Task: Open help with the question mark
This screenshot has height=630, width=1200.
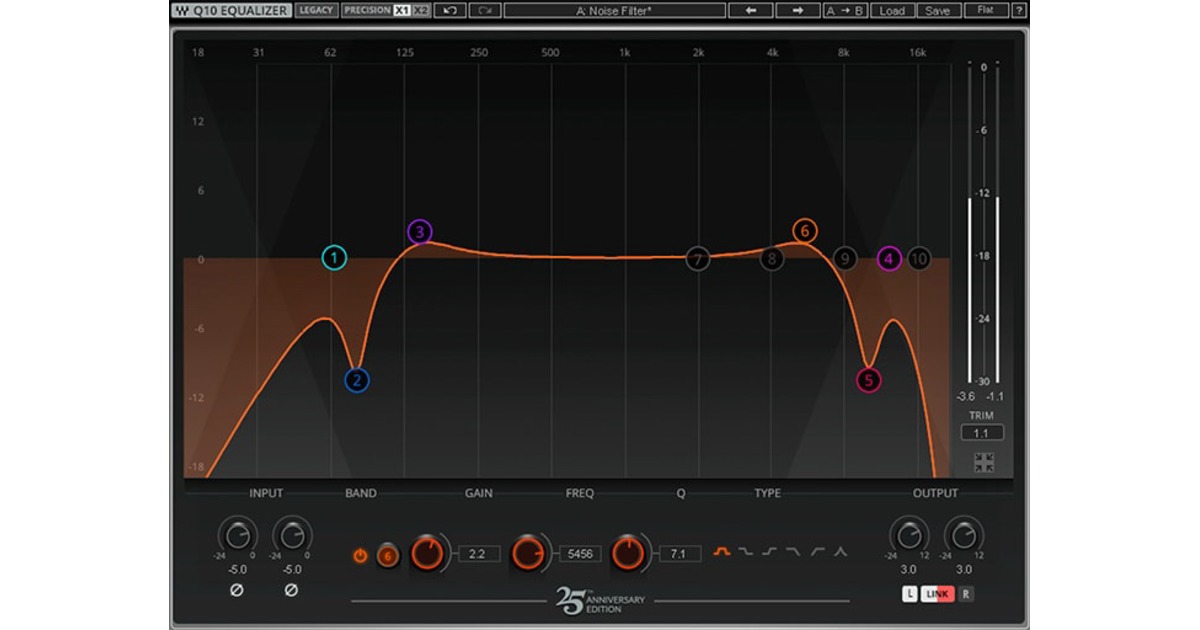Action: [1019, 10]
